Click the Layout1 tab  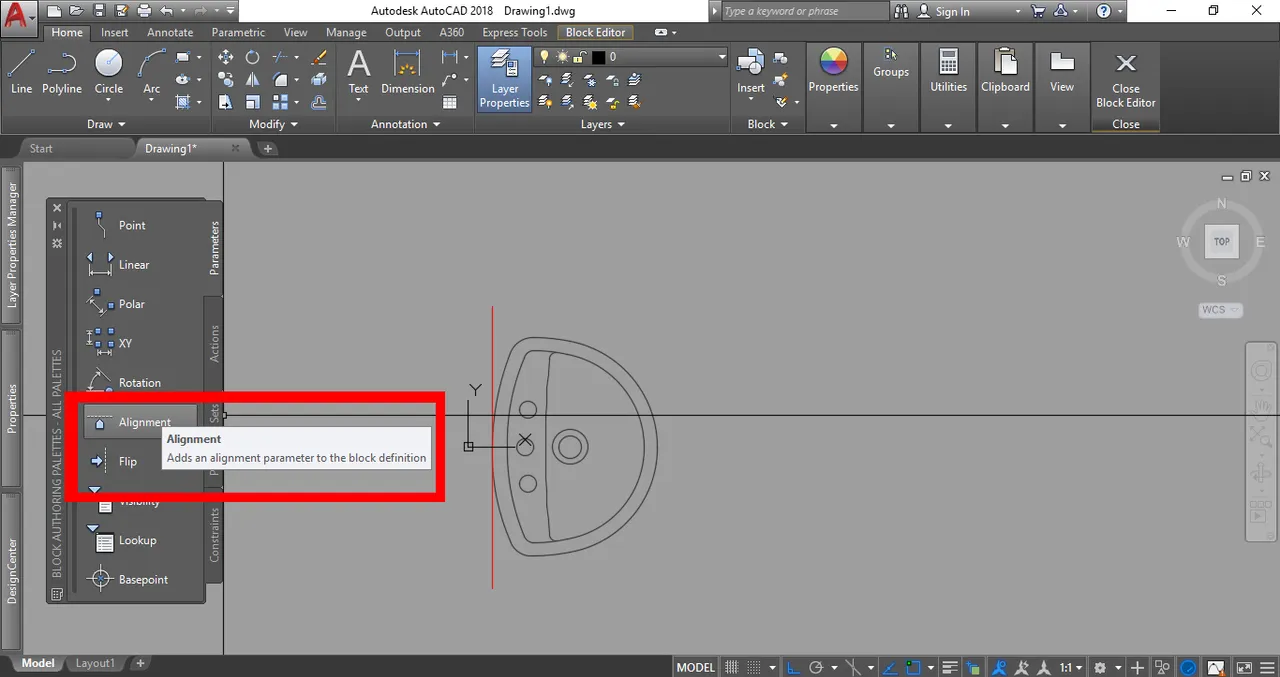pos(96,663)
